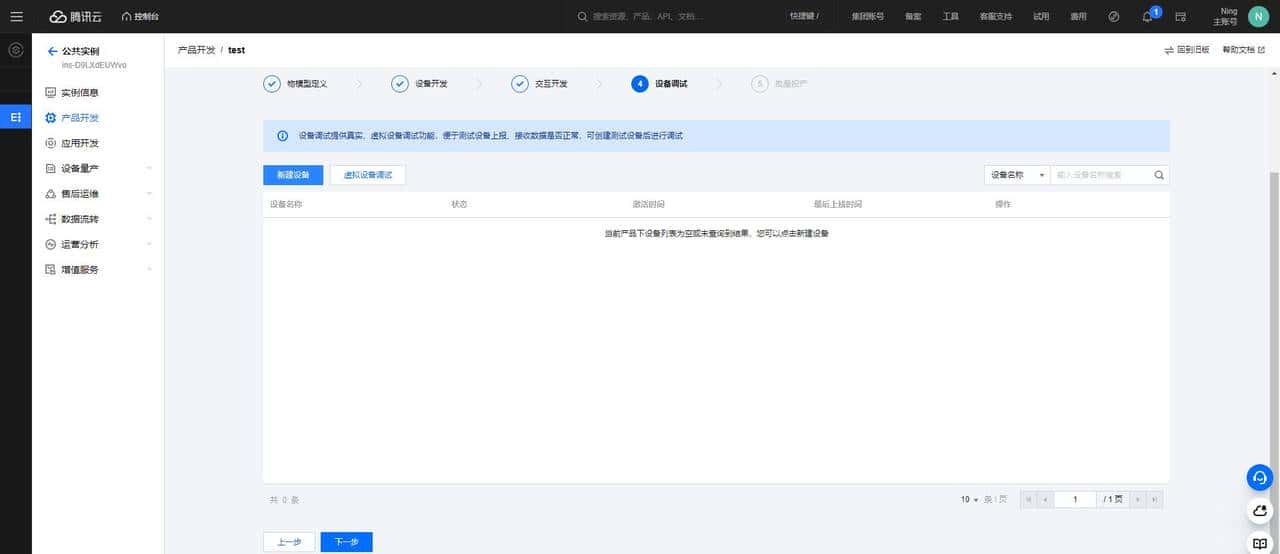Click the compass icon in header
This screenshot has width=1280, height=554.
tap(1114, 16)
